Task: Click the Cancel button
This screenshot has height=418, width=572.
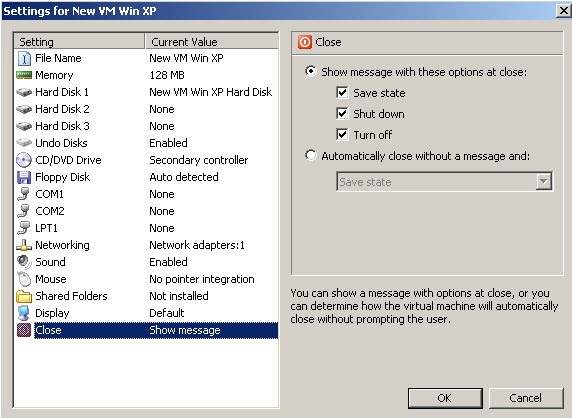Action: point(526,398)
